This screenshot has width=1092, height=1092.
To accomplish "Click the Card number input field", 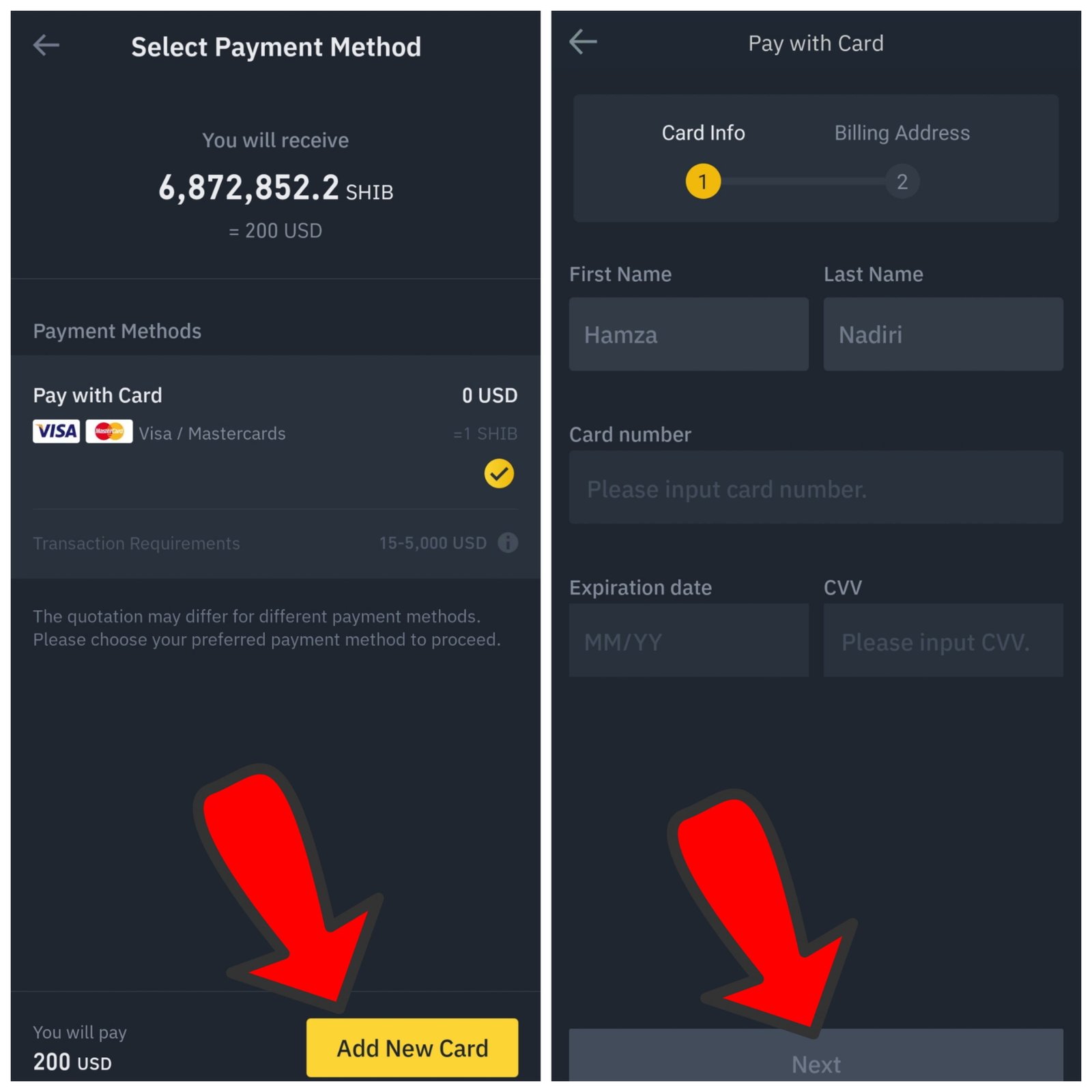I will point(816,487).
